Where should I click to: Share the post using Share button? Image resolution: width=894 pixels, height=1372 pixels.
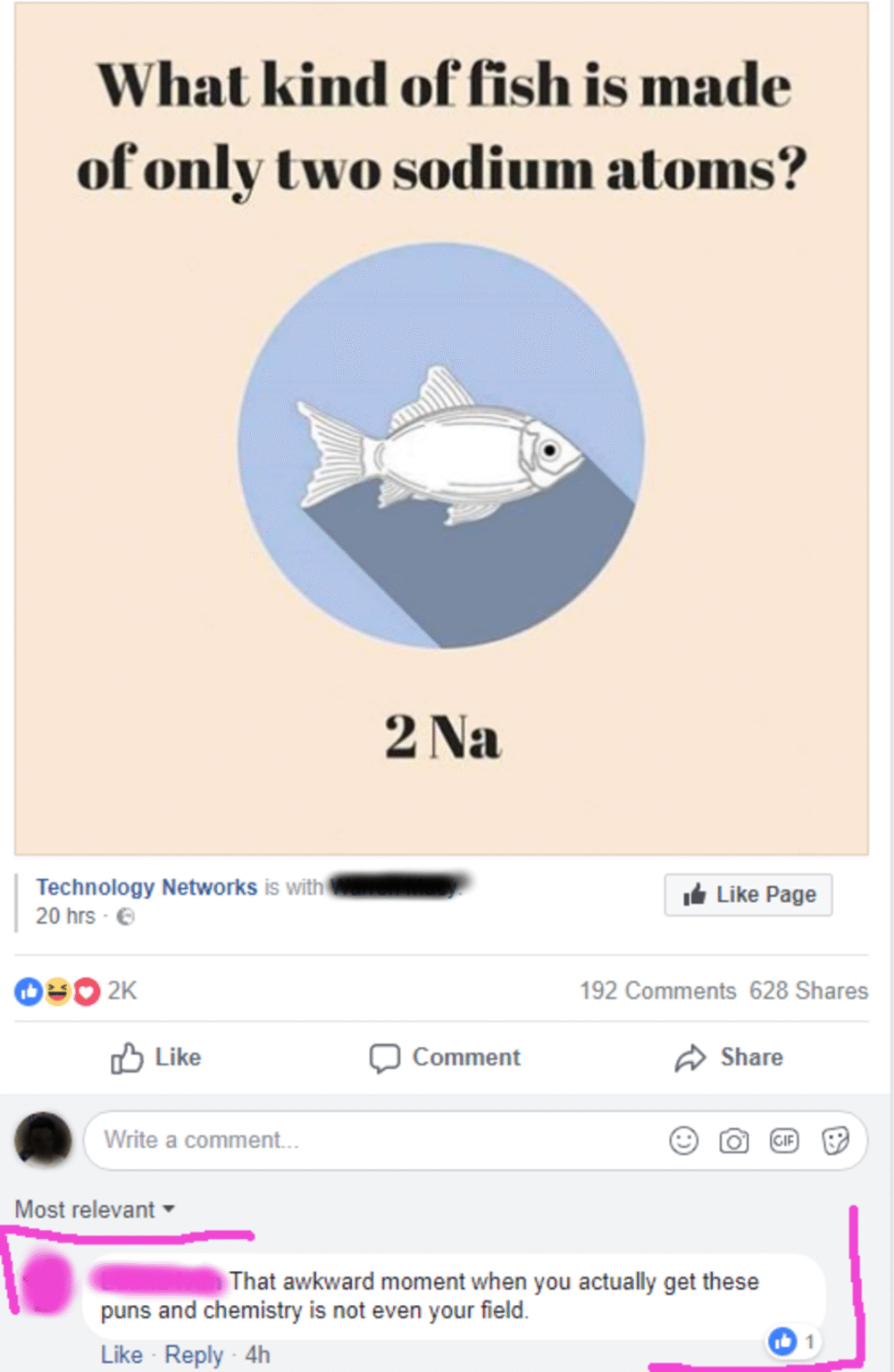click(x=729, y=1058)
